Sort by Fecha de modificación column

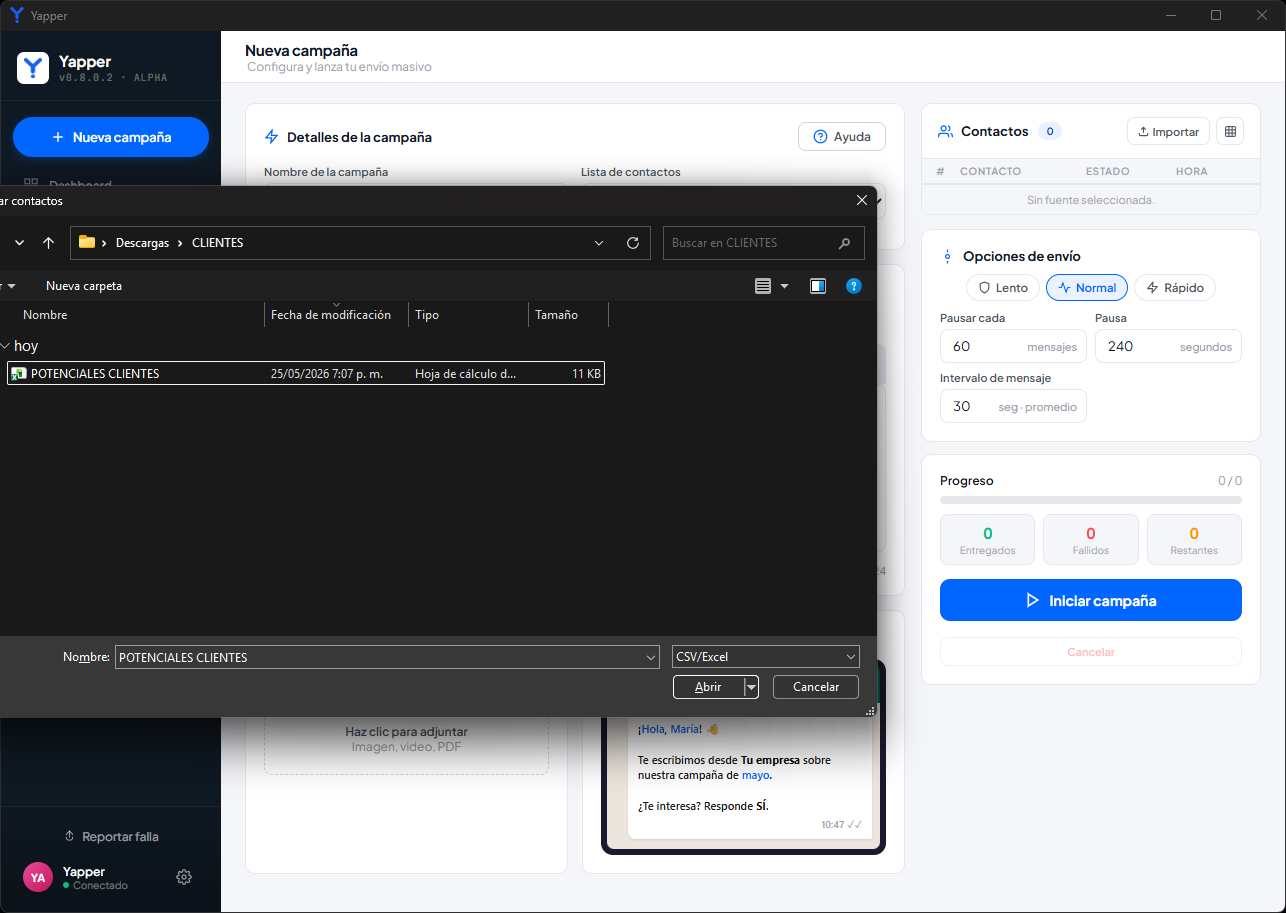coord(331,315)
